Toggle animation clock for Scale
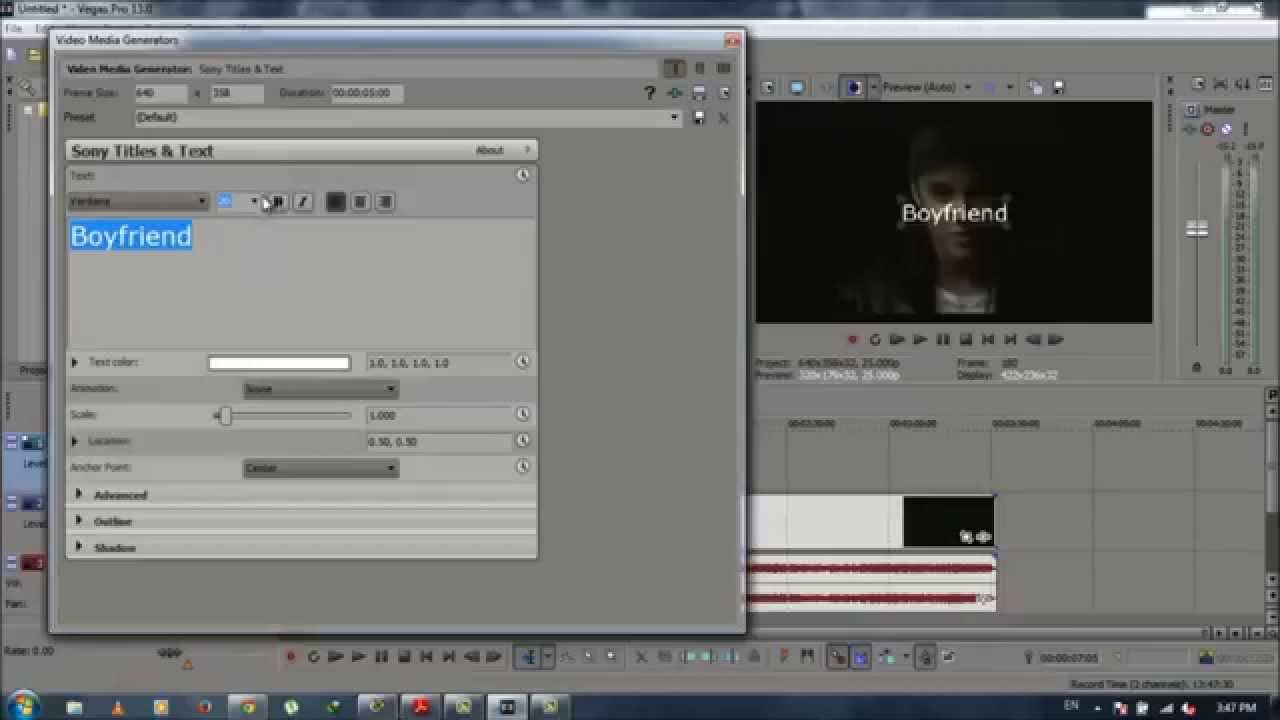The width and height of the screenshot is (1280, 720). [x=523, y=414]
